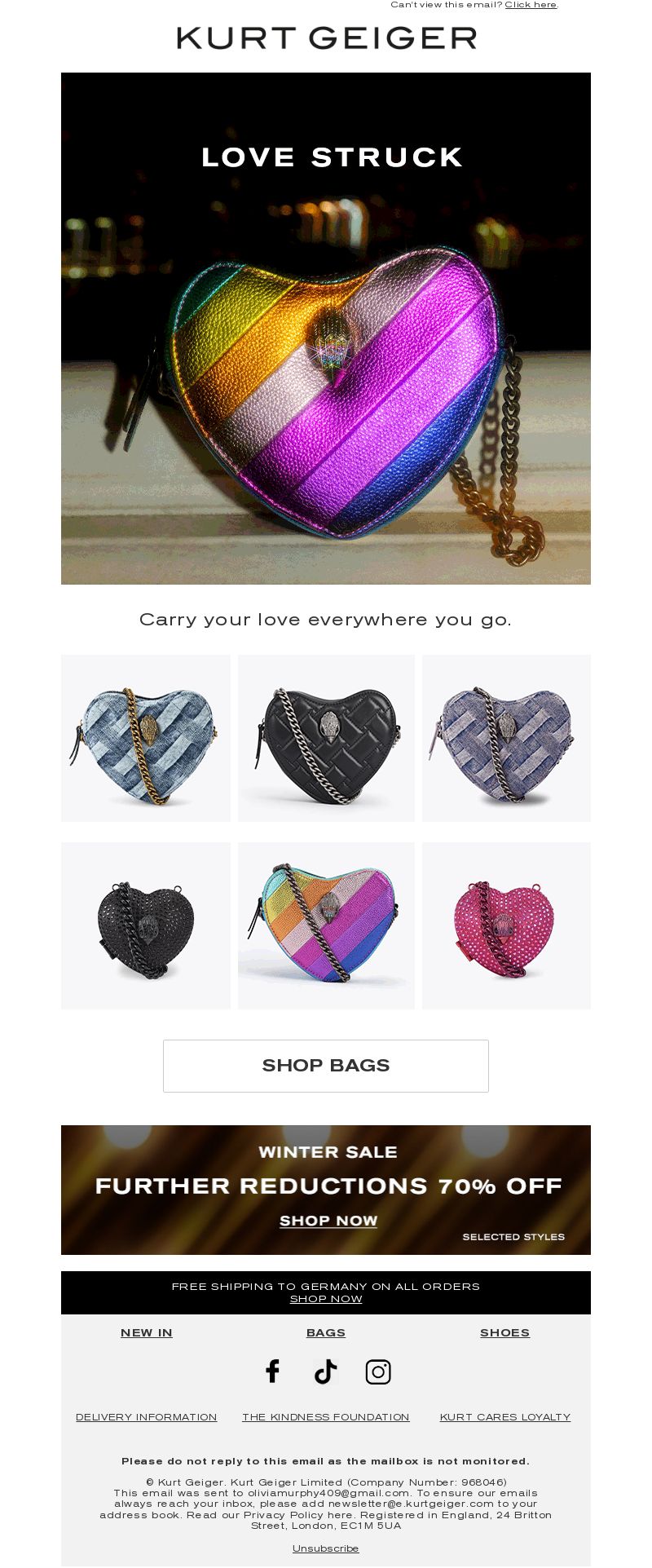
Task: Select the black crystal heart bag thumbnail
Action: 146,925
